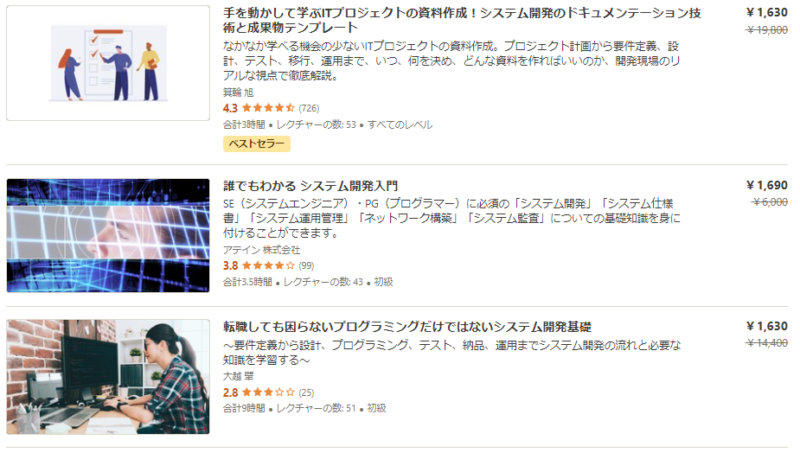Click the description starting with SE（システムエンジニア）
This screenshot has width=800, height=453.
pos(452,218)
